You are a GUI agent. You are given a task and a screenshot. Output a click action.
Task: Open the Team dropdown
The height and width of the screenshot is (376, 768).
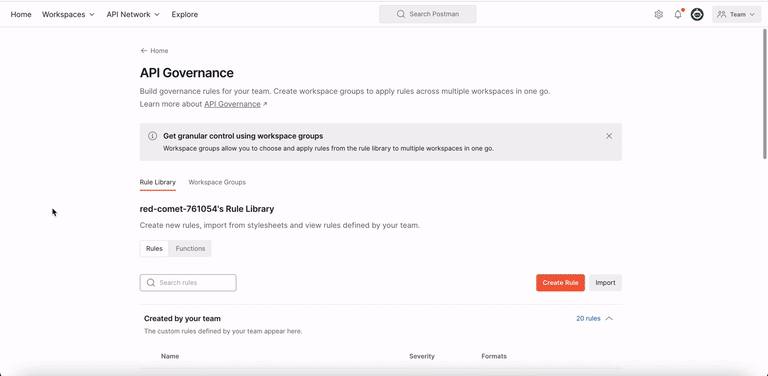(x=736, y=15)
